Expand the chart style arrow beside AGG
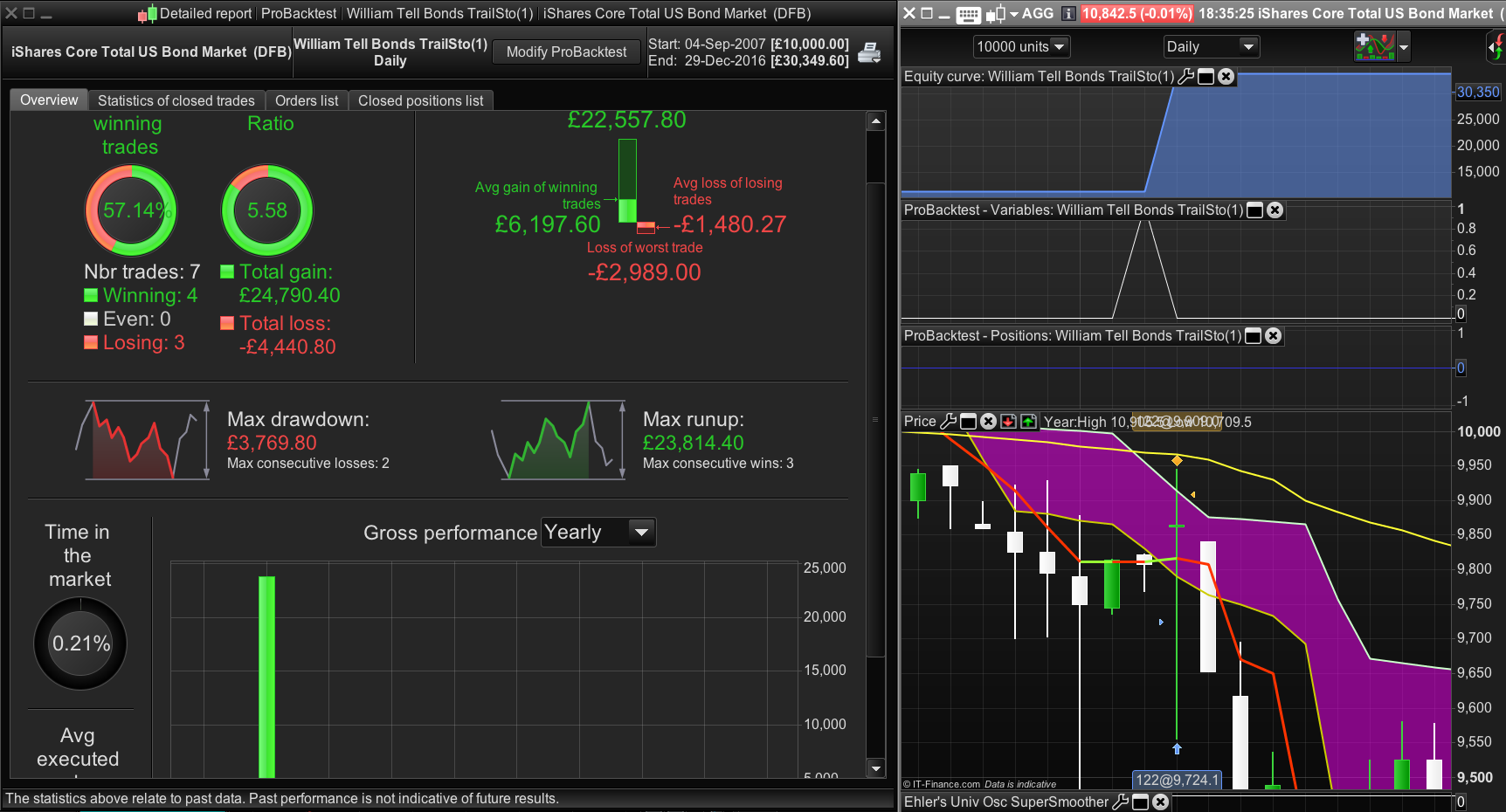The image size is (1506, 812). (1013, 14)
